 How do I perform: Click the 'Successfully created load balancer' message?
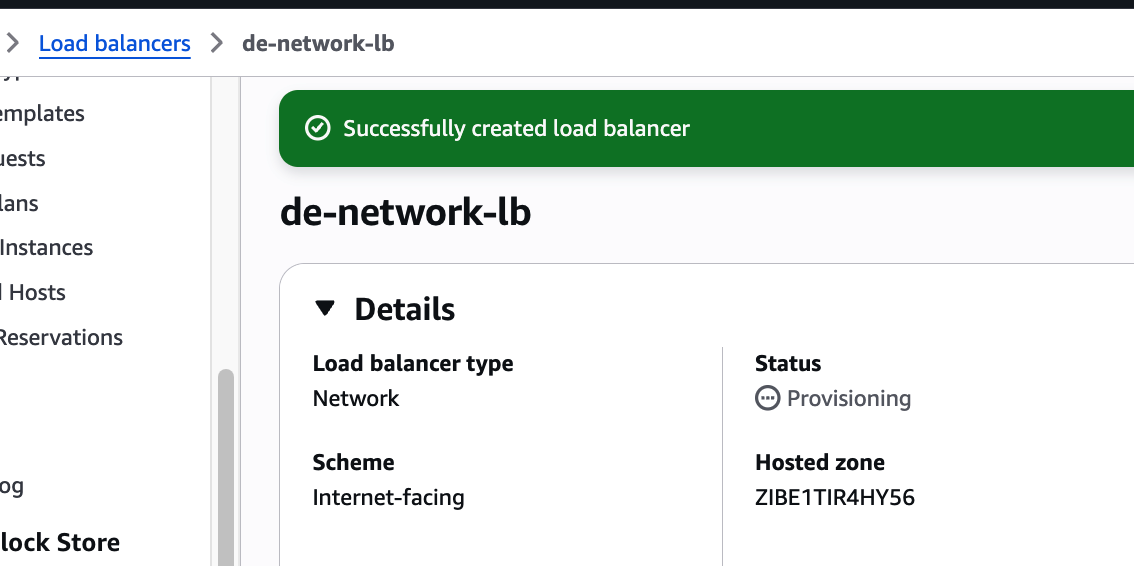[x=516, y=128]
